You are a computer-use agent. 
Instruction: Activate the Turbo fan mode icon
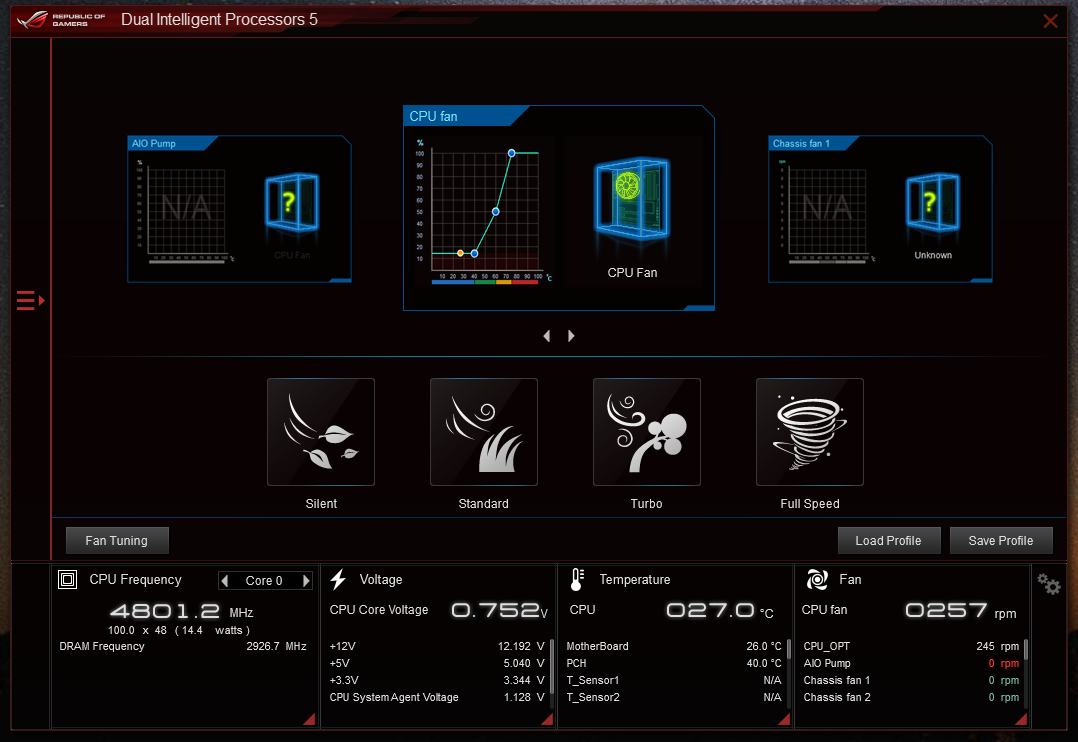pyautogui.click(x=647, y=432)
